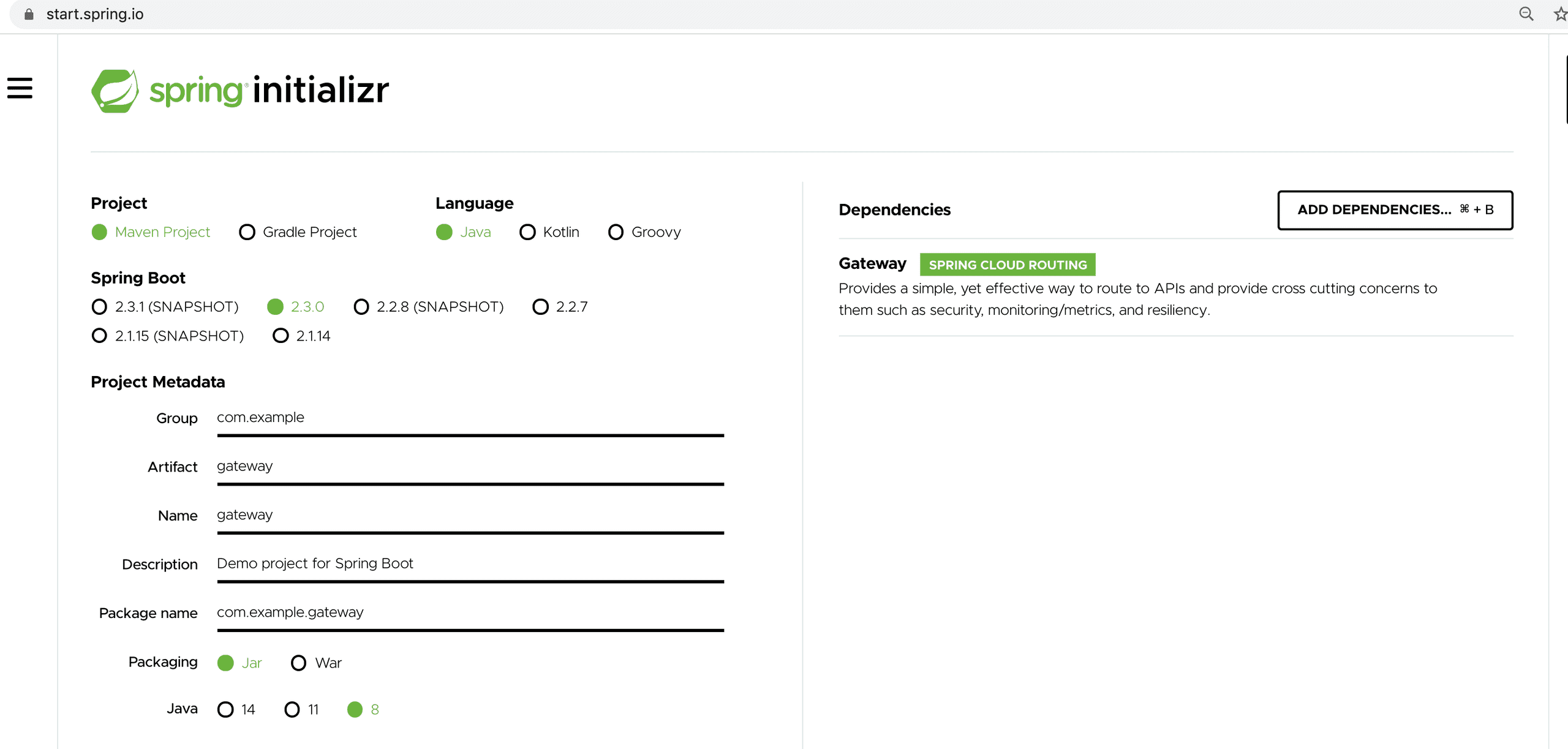Select Spring Boot 2.2.8 (SNAPSHOT)

pyautogui.click(x=429, y=307)
